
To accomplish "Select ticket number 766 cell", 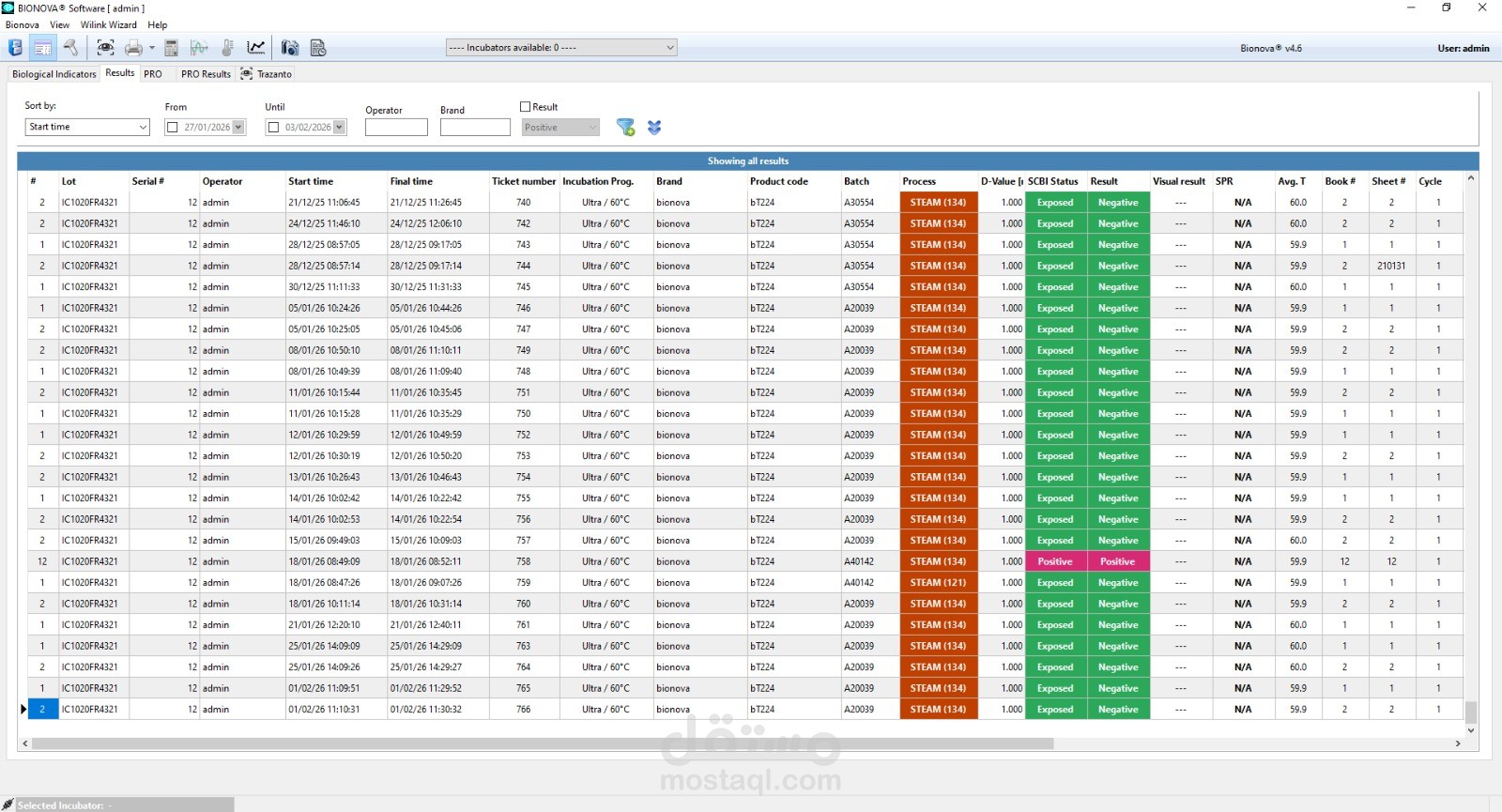I will [524, 710].
